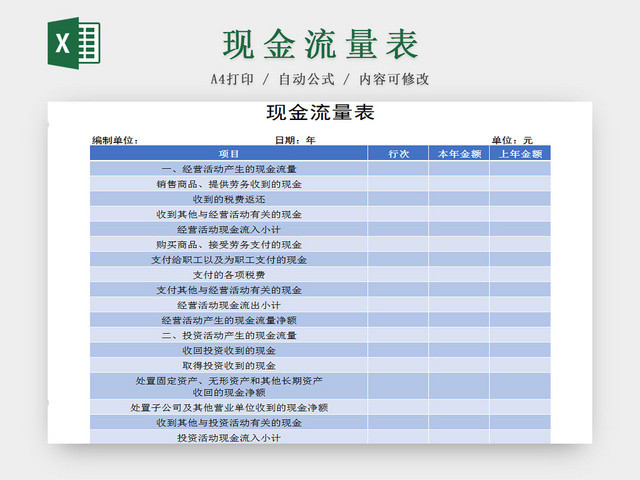Click the 收到的税费返还 cell

[229, 199]
